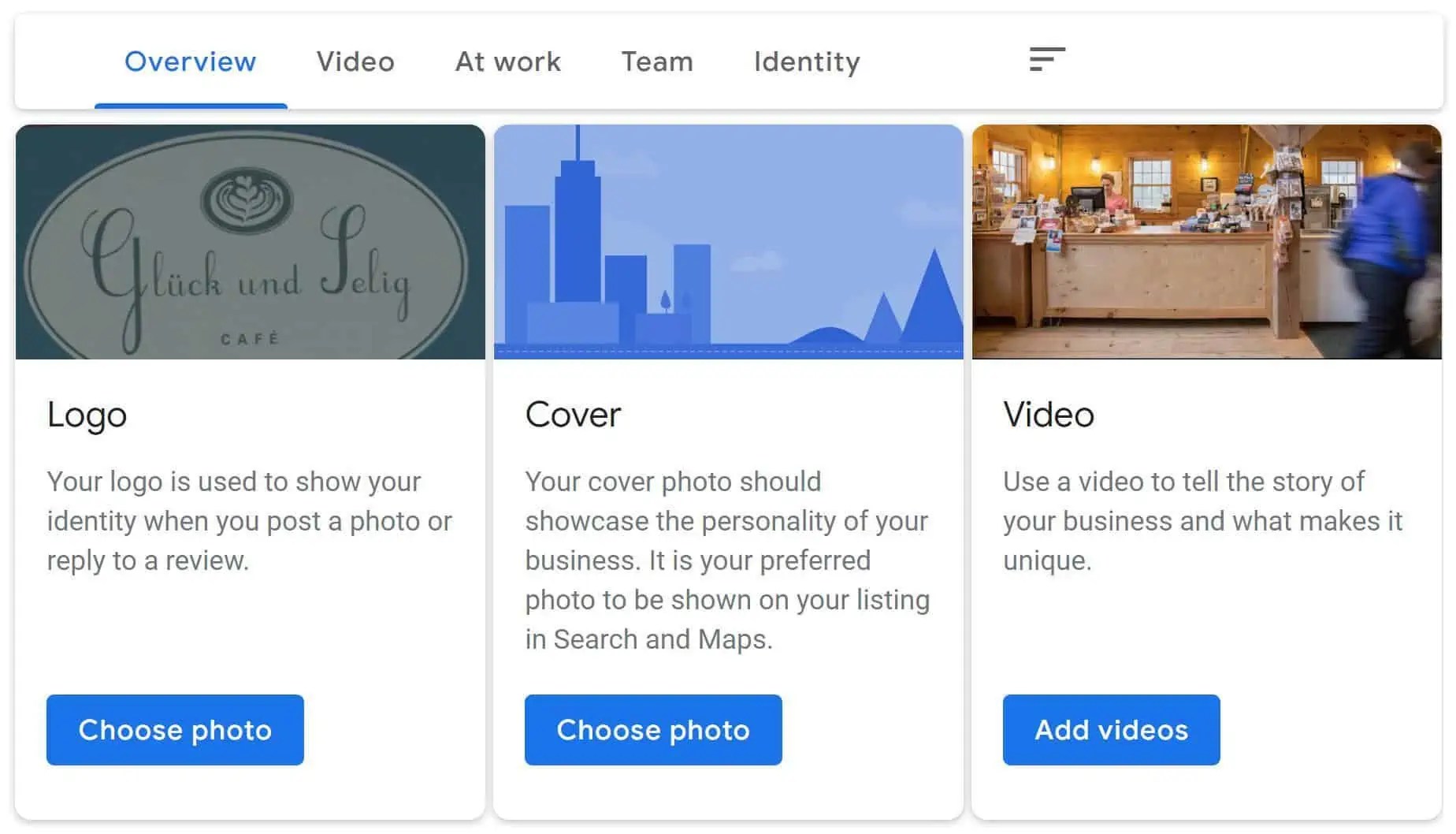The width and height of the screenshot is (1456, 834).
Task: Switch to the At work tab
Action: pyautogui.click(x=508, y=61)
